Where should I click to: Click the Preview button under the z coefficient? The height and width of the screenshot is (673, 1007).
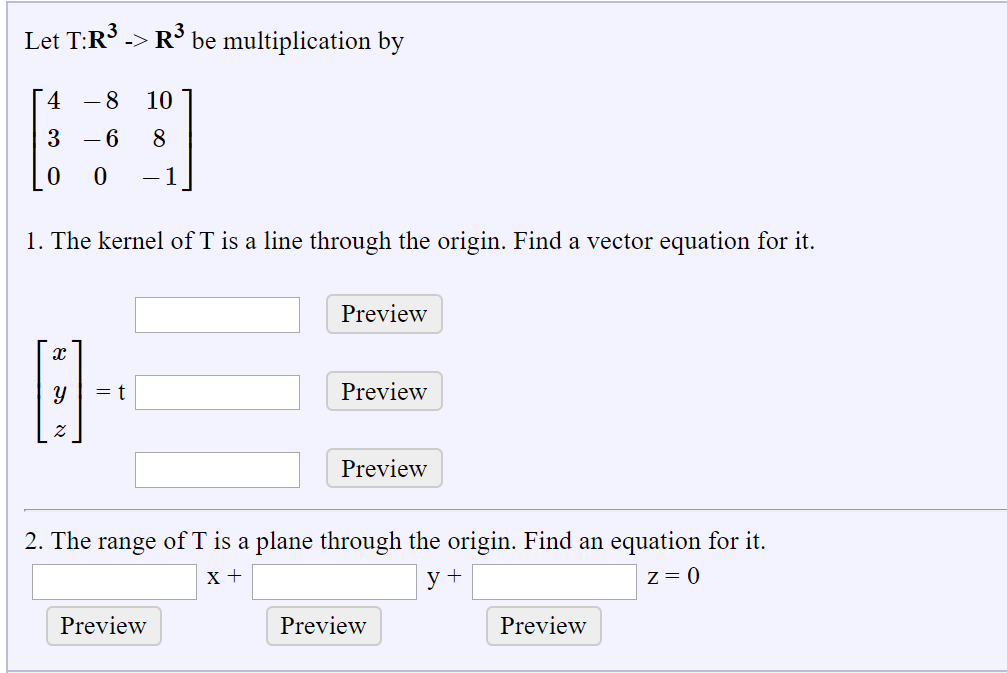tap(543, 626)
